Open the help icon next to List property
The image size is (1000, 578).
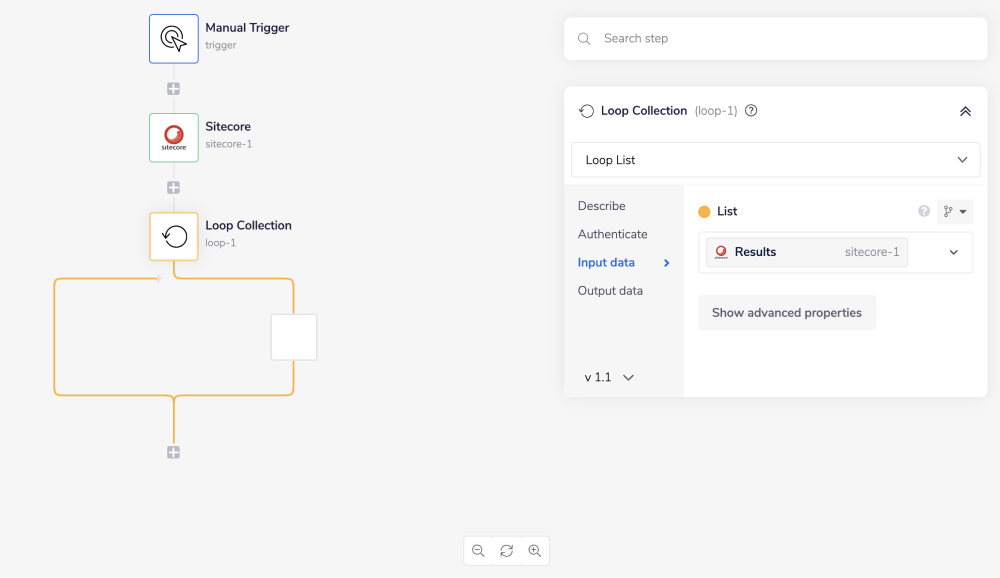(x=923, y=211)
